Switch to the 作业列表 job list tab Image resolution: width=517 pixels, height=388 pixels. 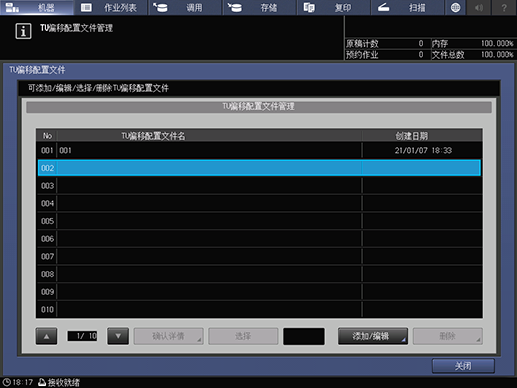point(111,7)
